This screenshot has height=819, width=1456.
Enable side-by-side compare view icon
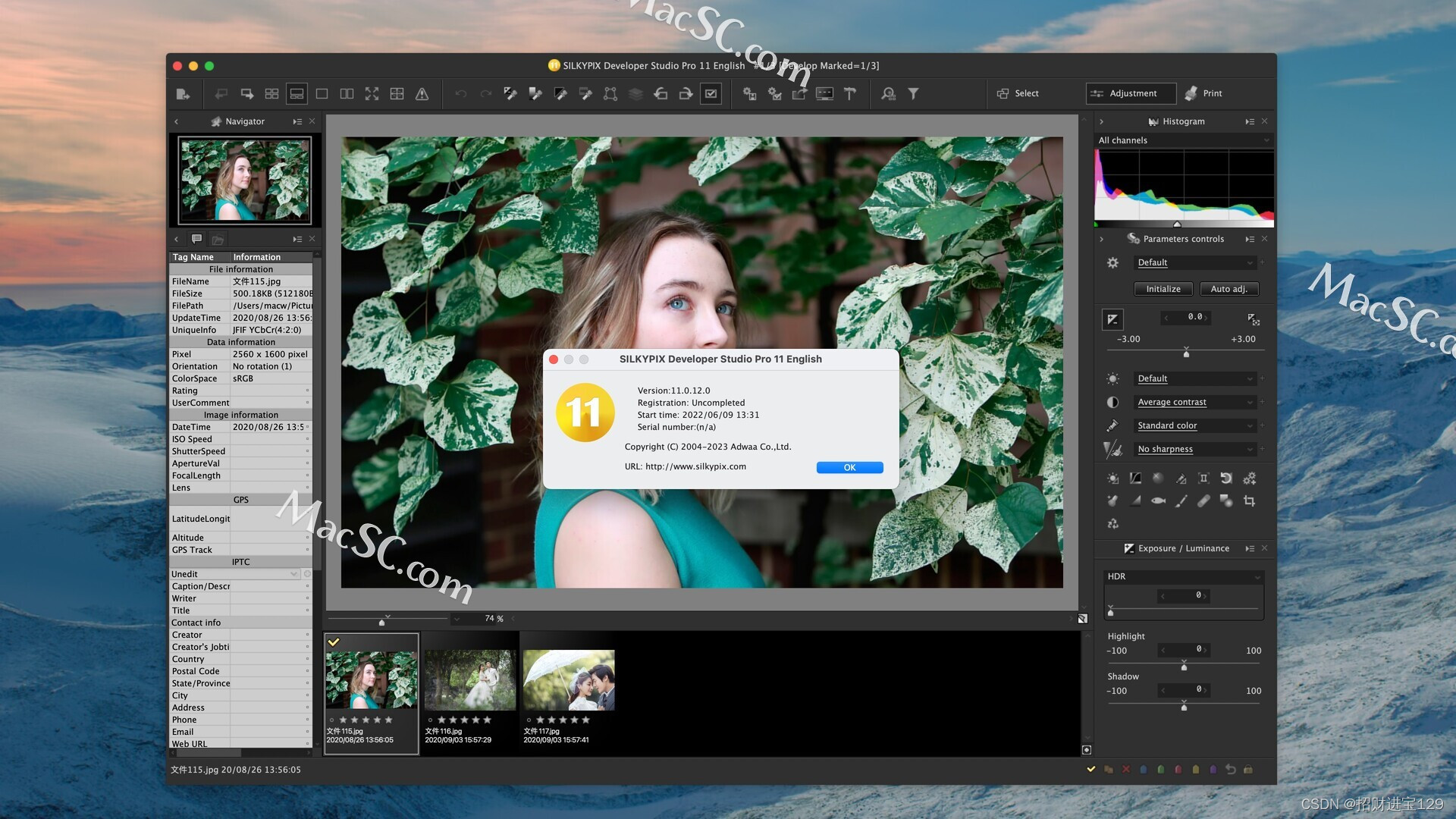347,94
